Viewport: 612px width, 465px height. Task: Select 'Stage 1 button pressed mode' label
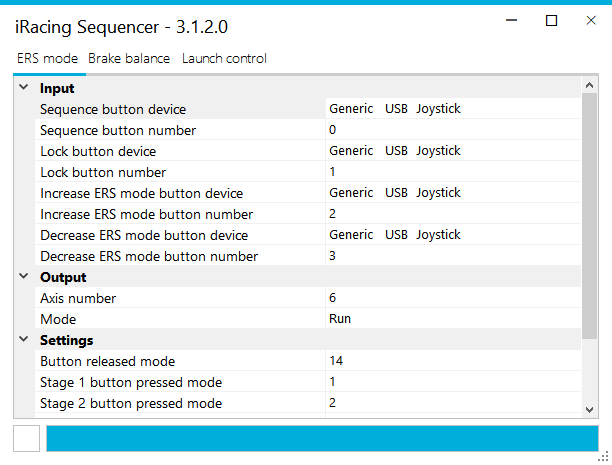pyautogui.click(x=131, y=383)
